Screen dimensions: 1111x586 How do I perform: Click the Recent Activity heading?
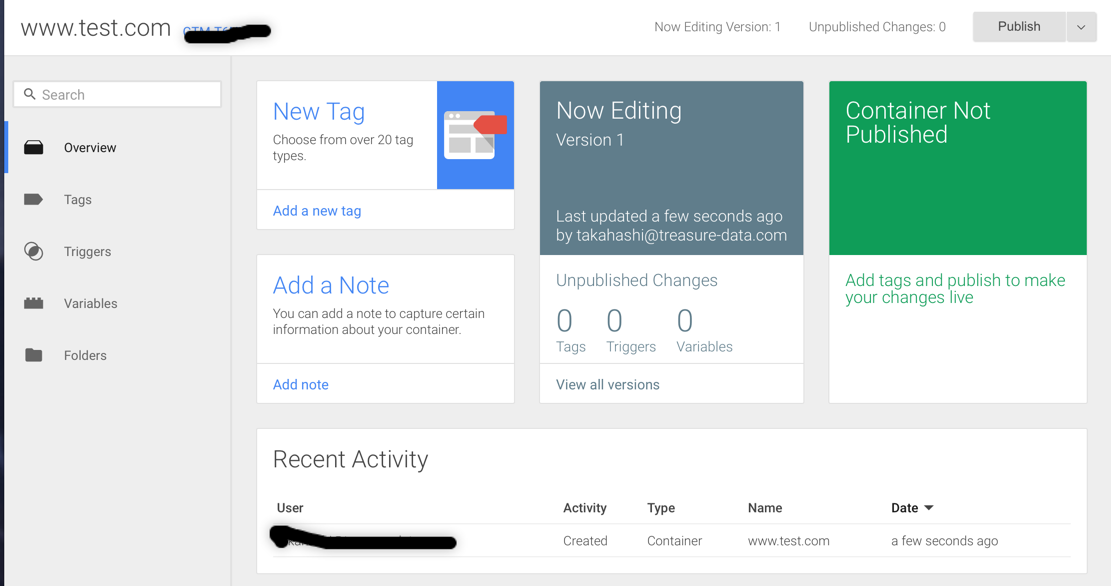[x=350, y=459]
